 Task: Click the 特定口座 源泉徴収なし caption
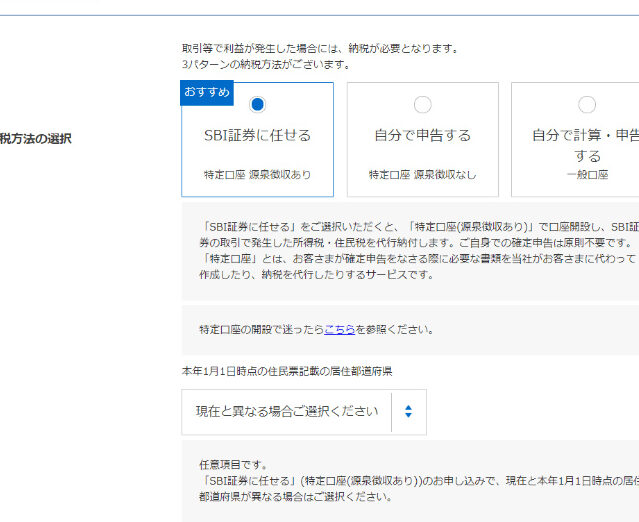(x=423, y=174)
